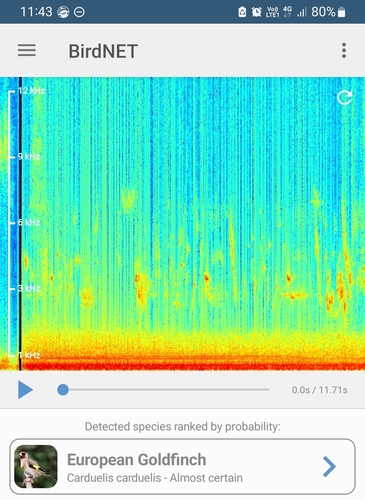Image resolution: width=365 pixels, height=500 pixels.
Task: Tap the do-not-disturb status icon
Action: click(x=79, y=12)
